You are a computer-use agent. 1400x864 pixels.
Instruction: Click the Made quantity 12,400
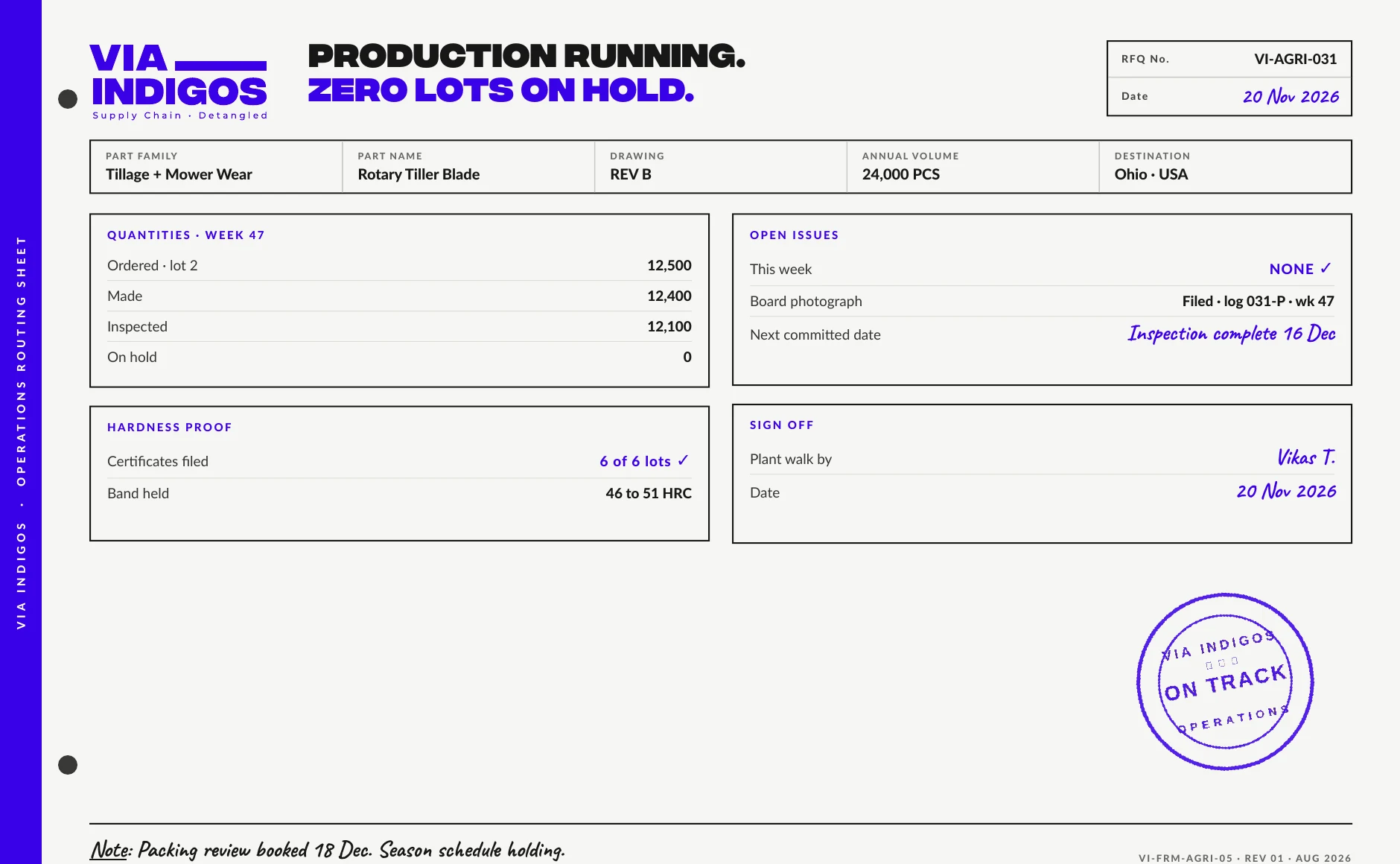point(669,296)
